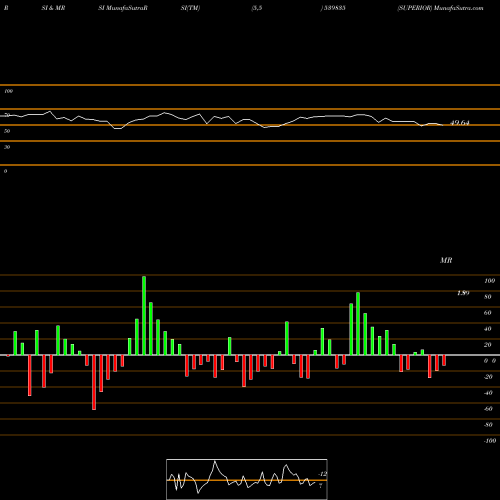Viewport: 500px width, 500px height.
Task: Click the 80 label on the MR axis
Action: (488, 297)
